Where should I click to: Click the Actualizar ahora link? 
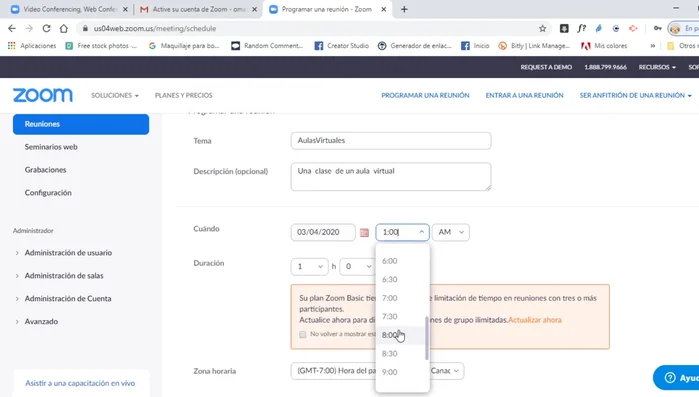click(535, 320)
